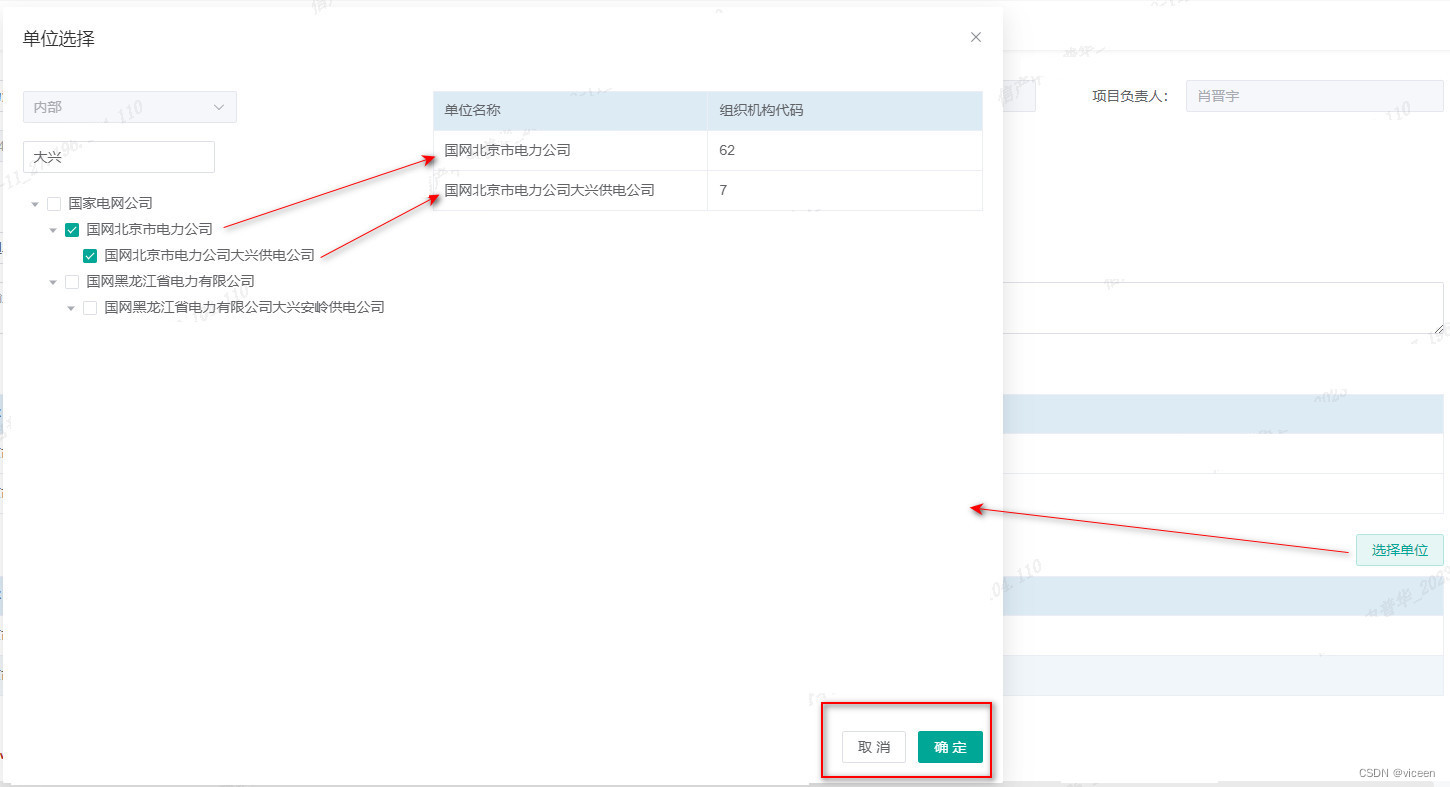The image size is (1450, 787).
Task: Click 项目负责人 field showing 肖晋宇
Action: click(x=1314, y=96)
